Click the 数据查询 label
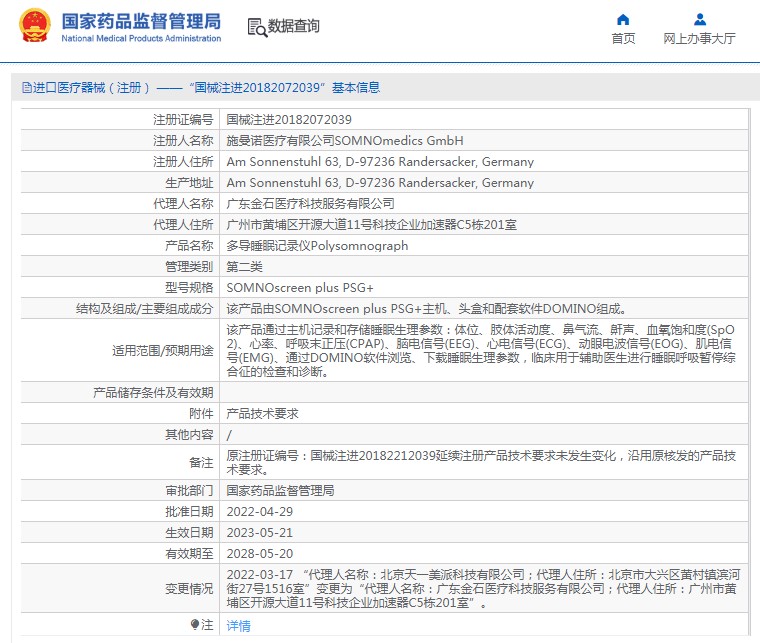Image resolution: width=760 pixels, height=643 pixels. point(294,26)
